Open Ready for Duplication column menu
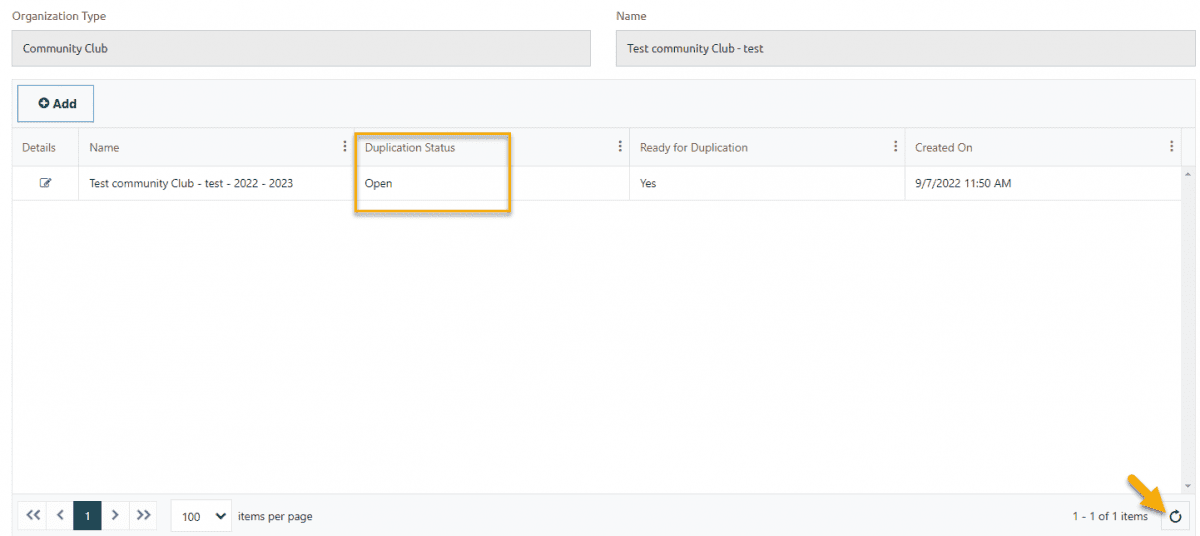The height and width of the screenshot is (536, 1200). pyautogui.click(x=895, y=147)
